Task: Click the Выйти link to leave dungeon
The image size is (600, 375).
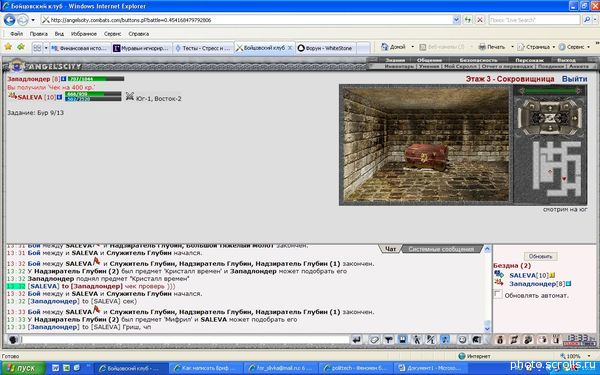Action: tap(574, 79)
